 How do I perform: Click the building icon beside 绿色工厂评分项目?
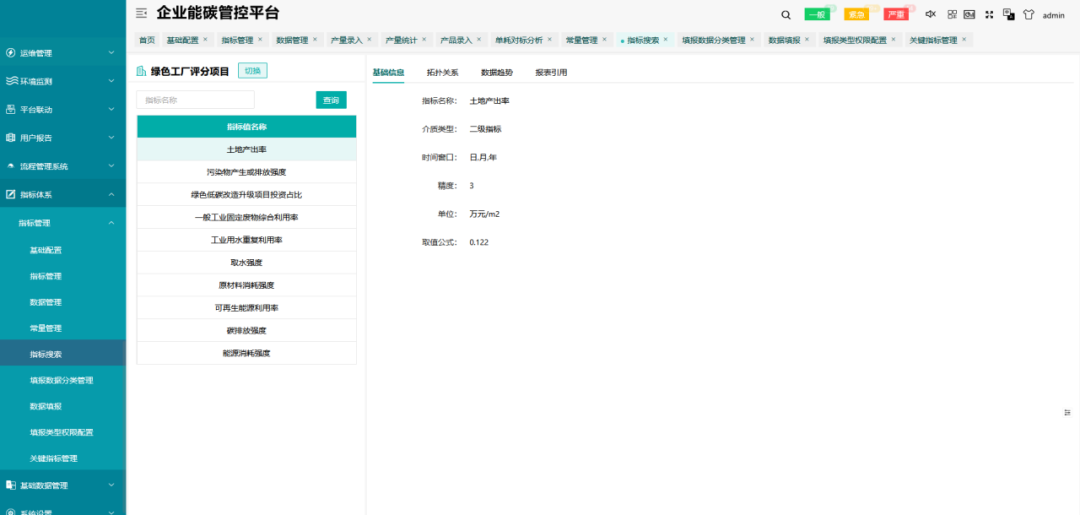click(141, 71)
